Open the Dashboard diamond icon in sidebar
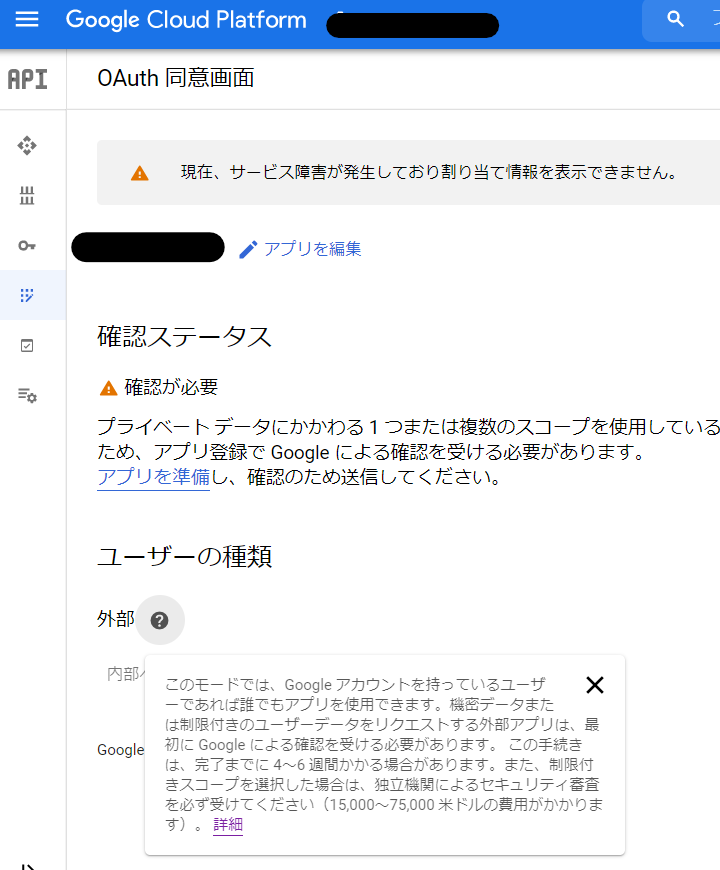The height and width of the screenshot is (870, 720). click(x=27, y=146)
